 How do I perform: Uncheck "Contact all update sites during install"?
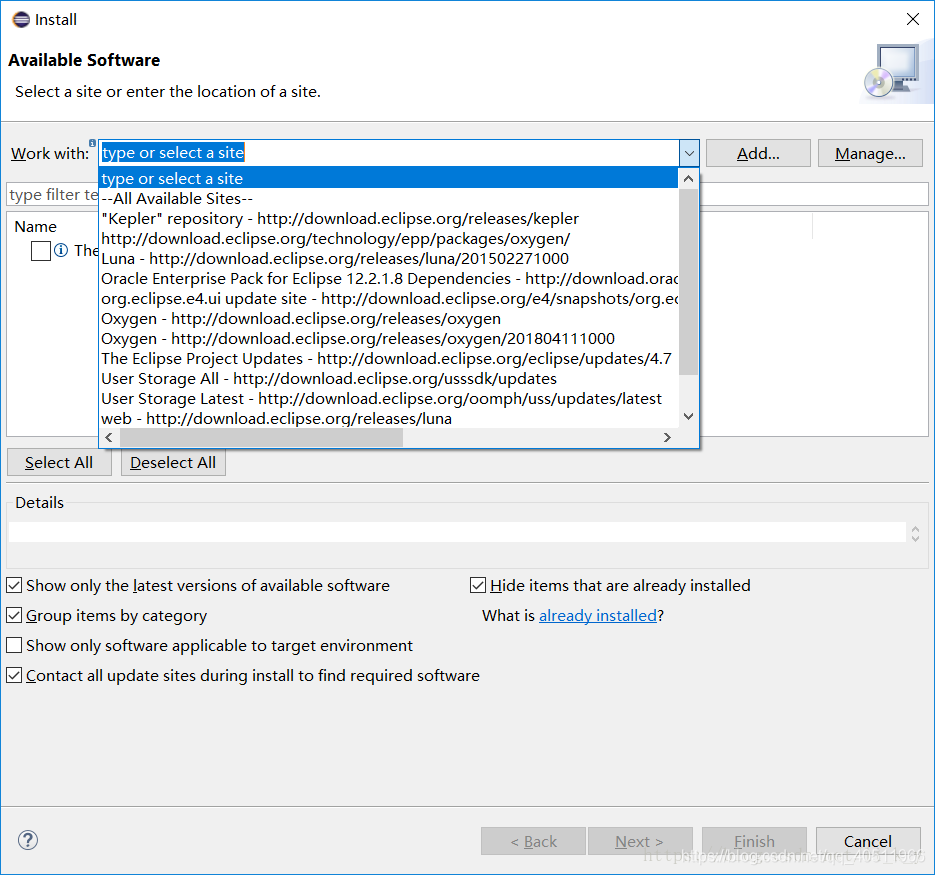[14, 675]
